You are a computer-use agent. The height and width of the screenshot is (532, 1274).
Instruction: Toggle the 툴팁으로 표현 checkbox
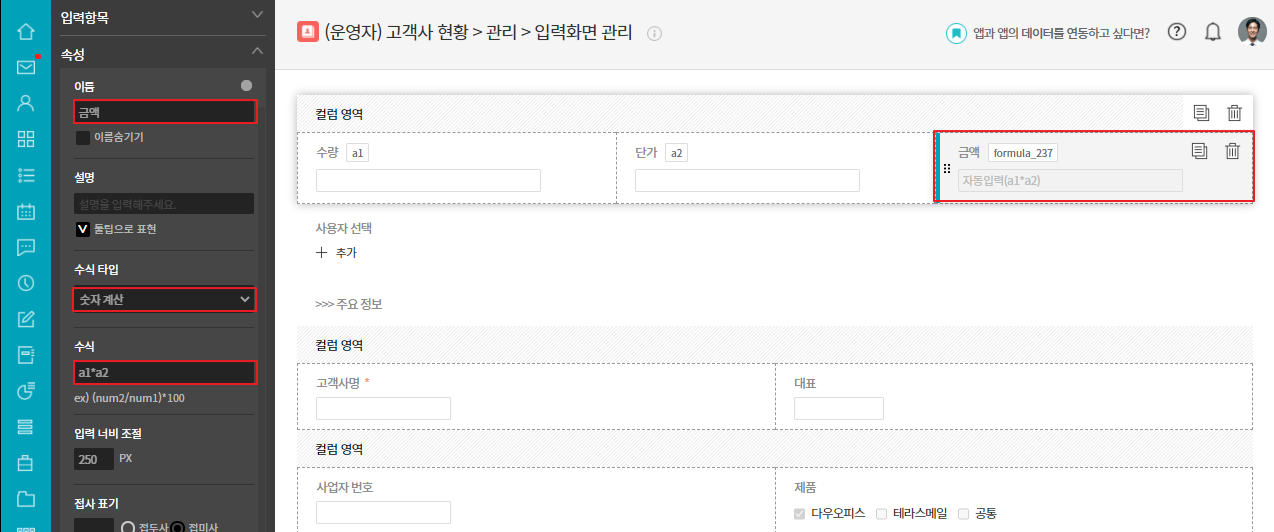coord(83,229)
